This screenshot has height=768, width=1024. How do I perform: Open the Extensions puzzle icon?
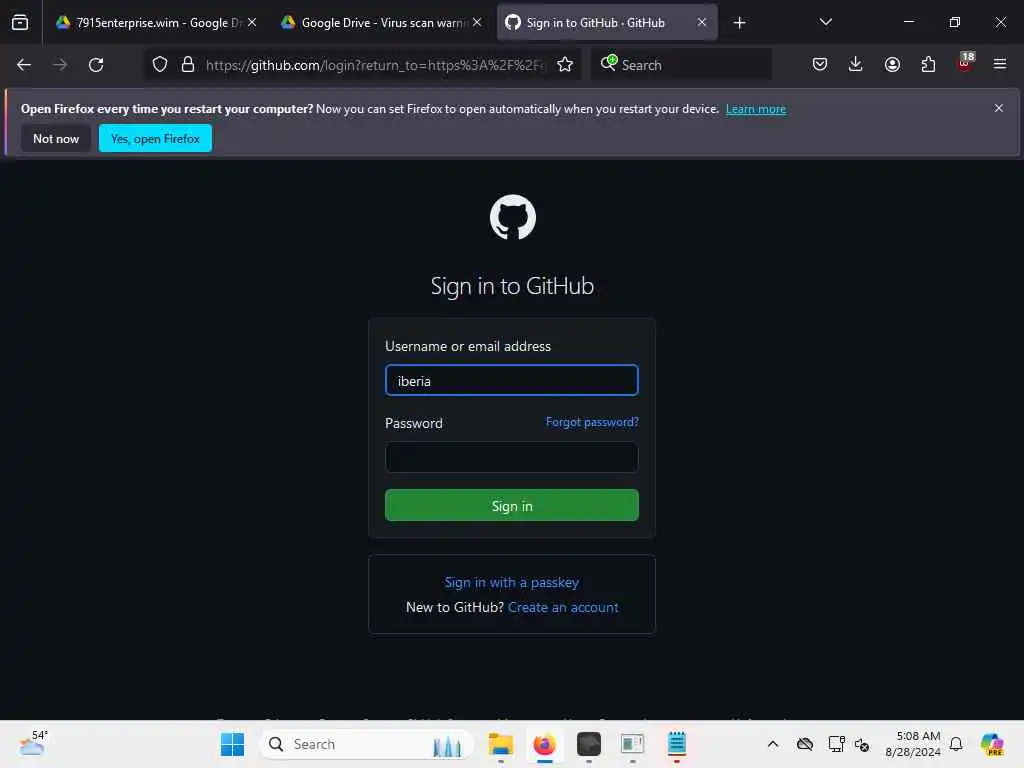(928, 64)
